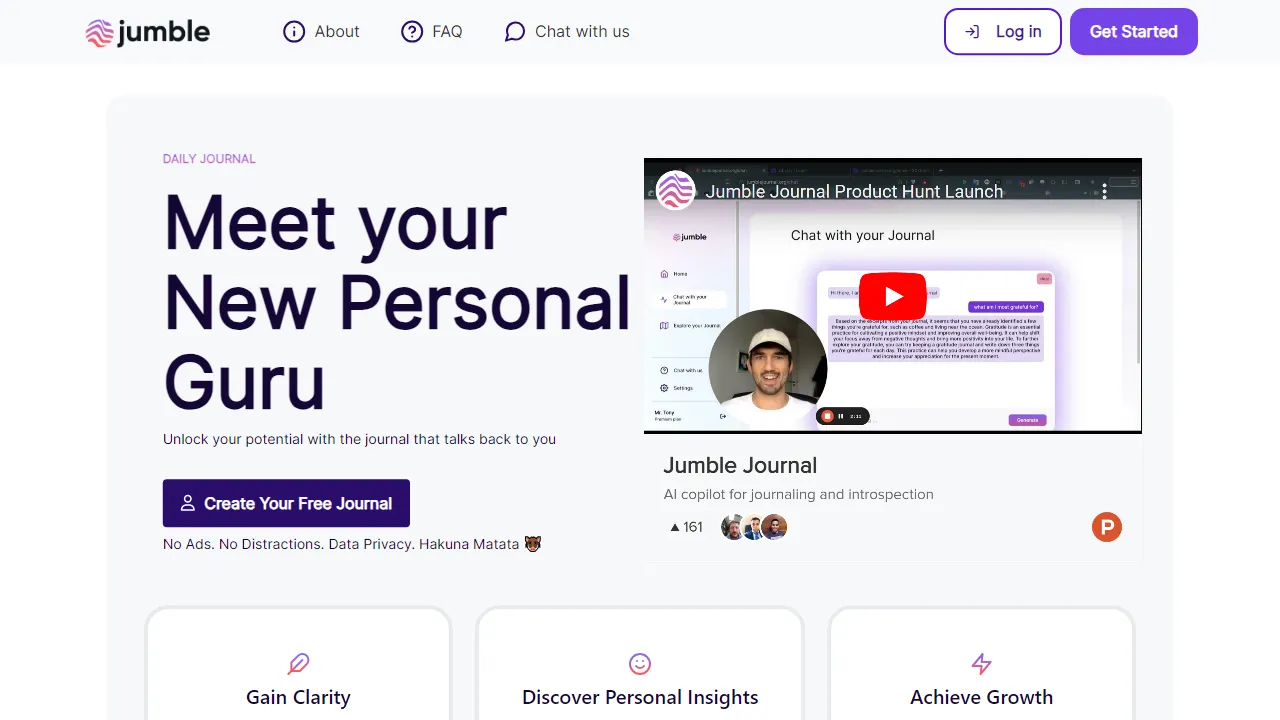The width and height of the screenshot is (1280, 720).
Task: Click the maker avatars on Product Hunt card
Action: (754, 527)
